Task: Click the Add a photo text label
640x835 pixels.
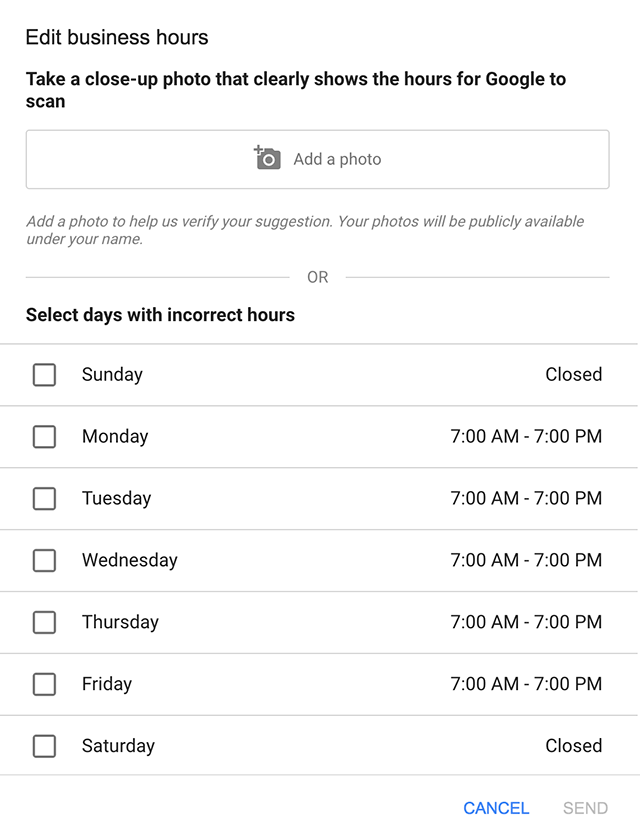Action: coord(337,159)
